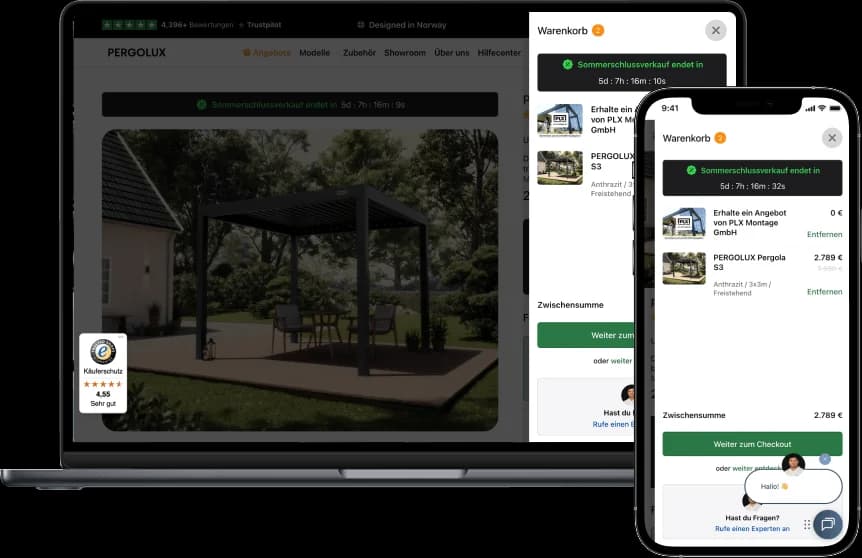Remove PLX Montage offer on phone cart
The height and width of the screenshot is (558, 862).
(824, 234)
